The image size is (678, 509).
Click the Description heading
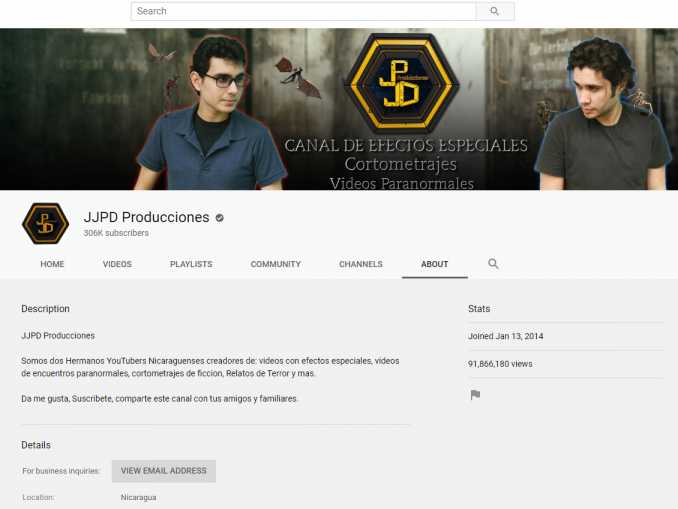click(45, 309)
